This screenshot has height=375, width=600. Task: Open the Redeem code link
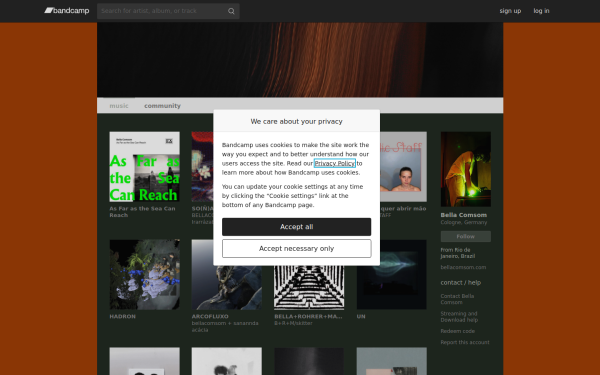[x=457, y=331]
